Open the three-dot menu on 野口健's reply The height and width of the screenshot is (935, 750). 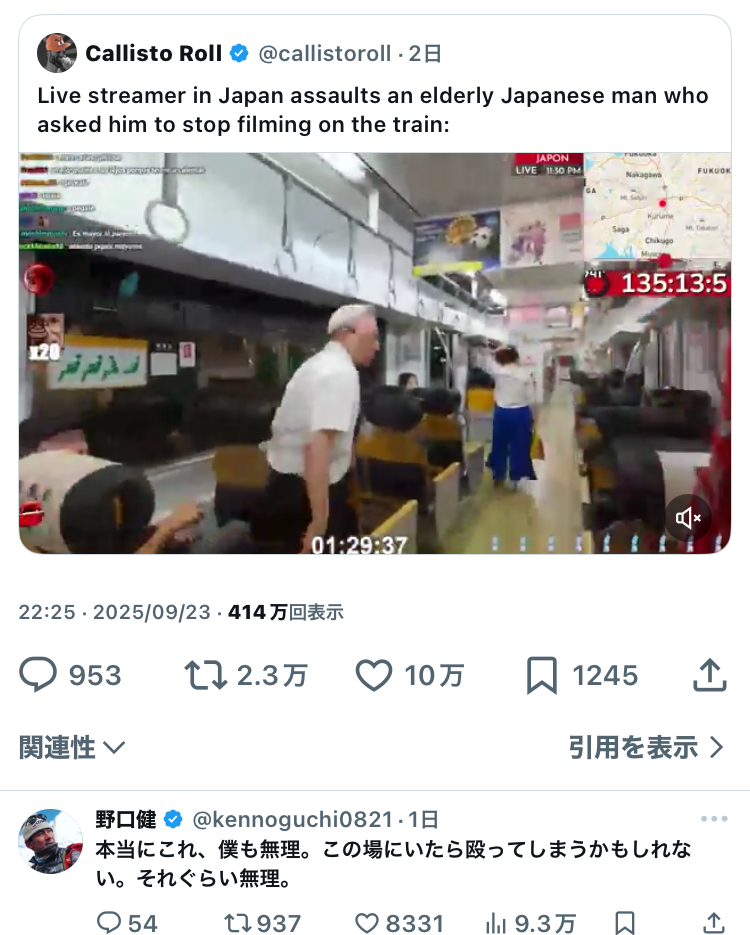click(x=714, y=819)
